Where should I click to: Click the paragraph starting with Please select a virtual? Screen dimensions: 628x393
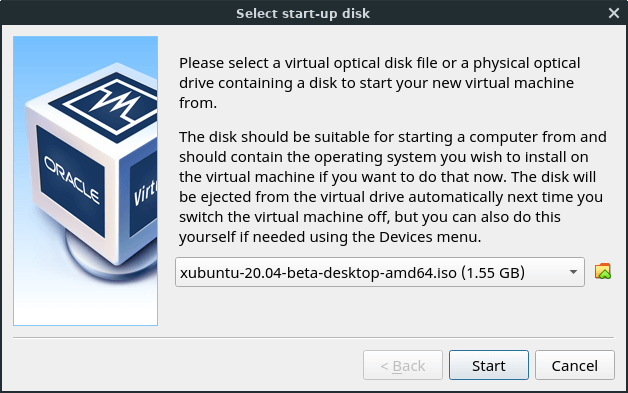[379, 83]
